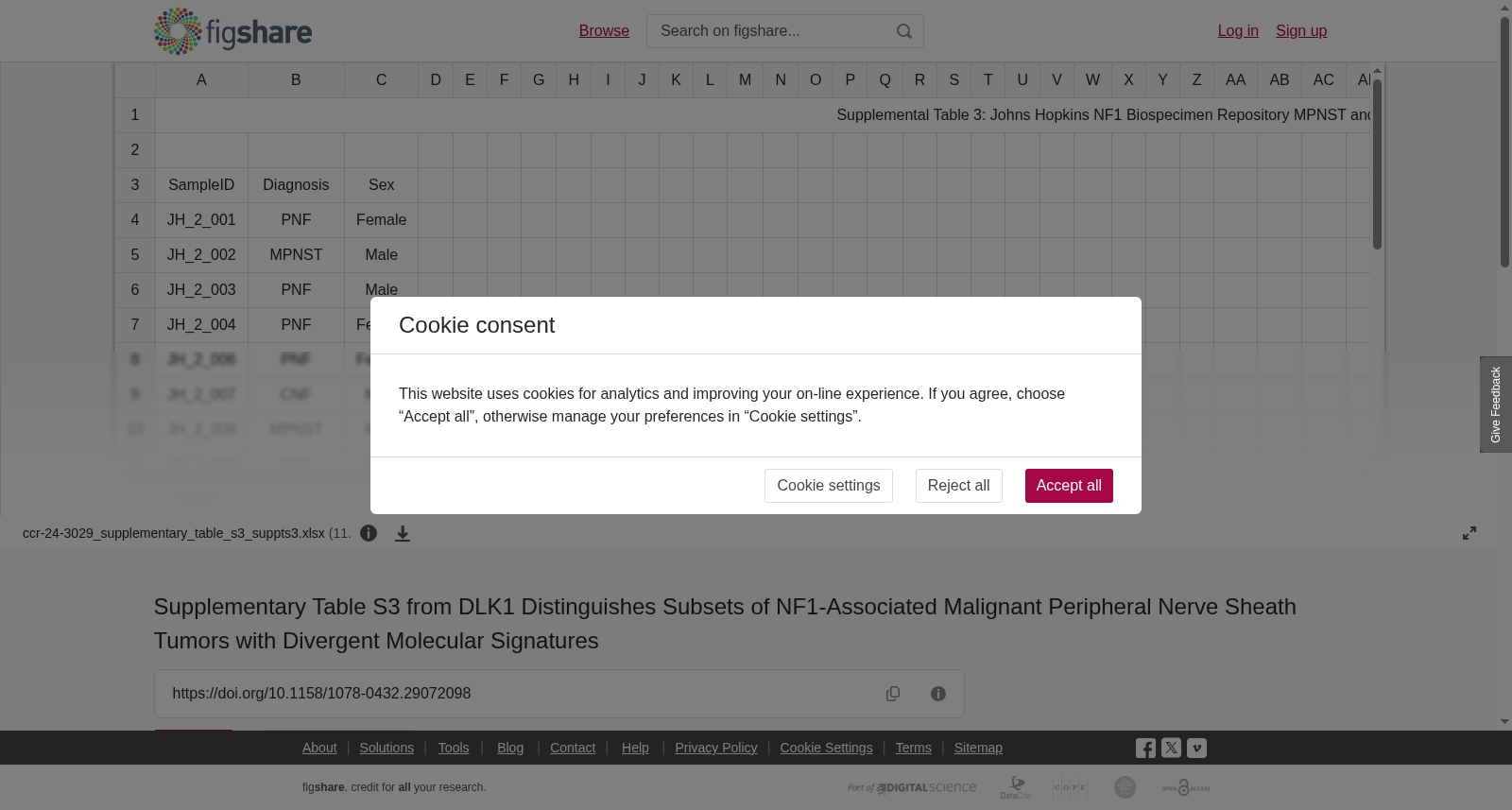Open Cookie Settings footer link
1512x810 pixels.
tap(826, 748)
